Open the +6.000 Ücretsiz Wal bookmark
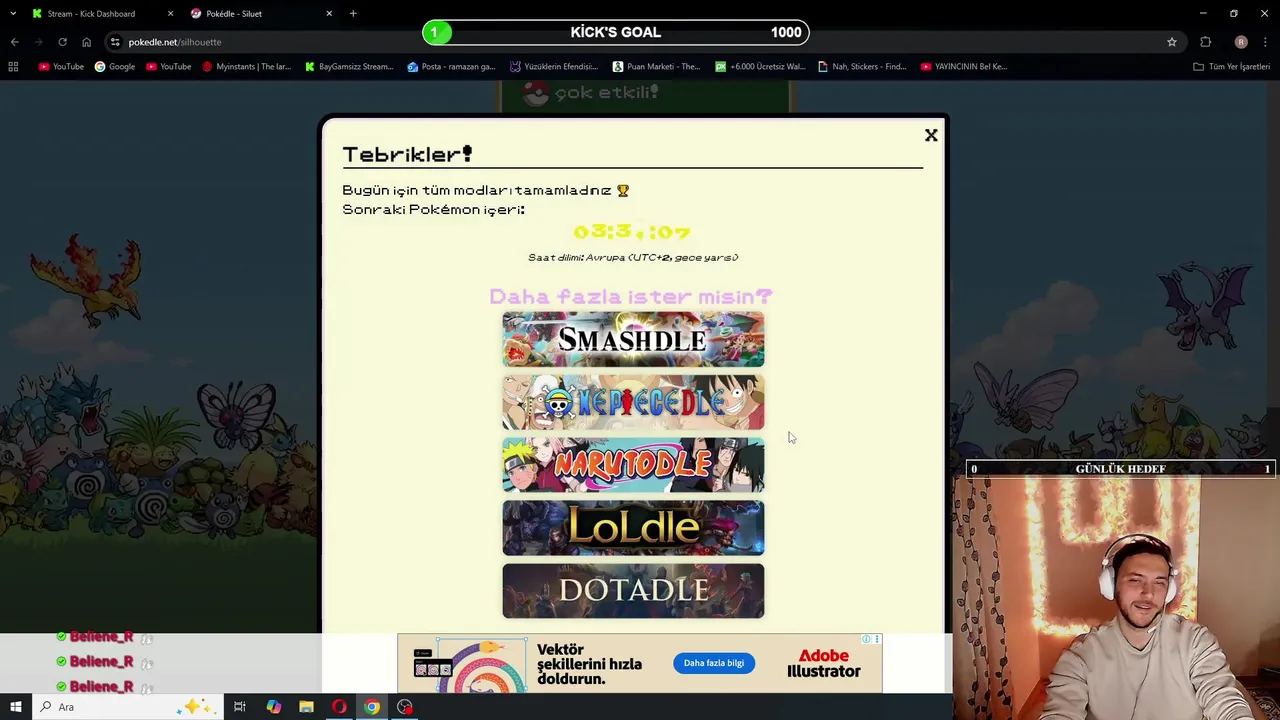Image resolution: width=1280 pixels, height=720 pixels. pos(760,67)
